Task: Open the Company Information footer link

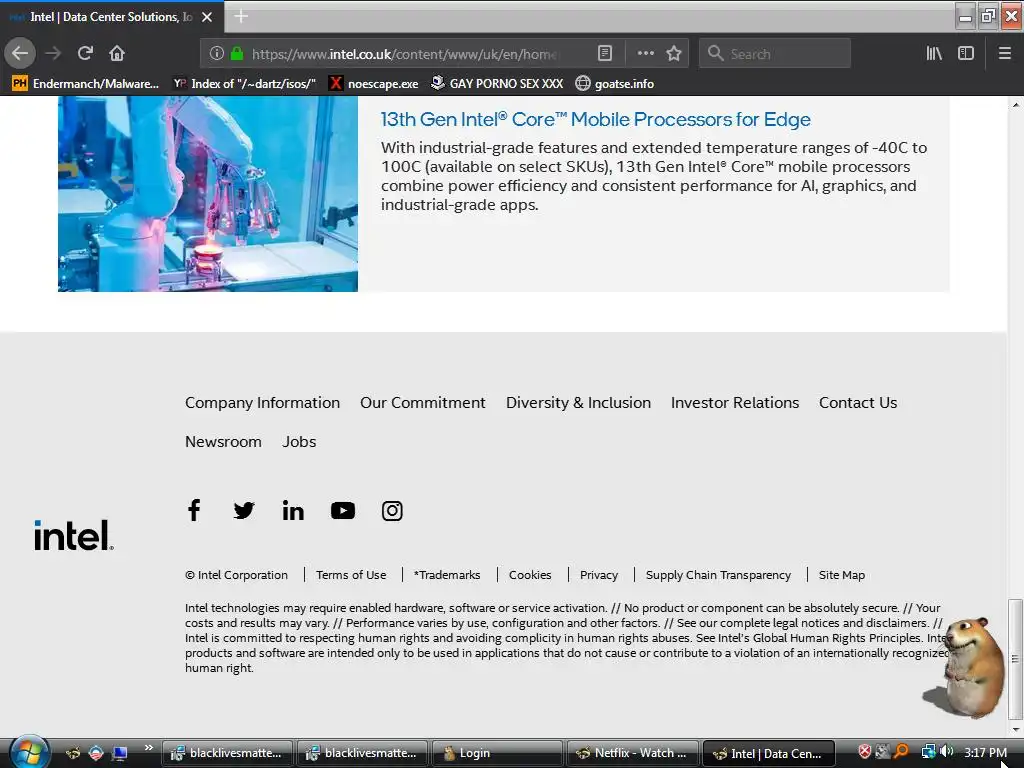Action: (x=263, y=403)
